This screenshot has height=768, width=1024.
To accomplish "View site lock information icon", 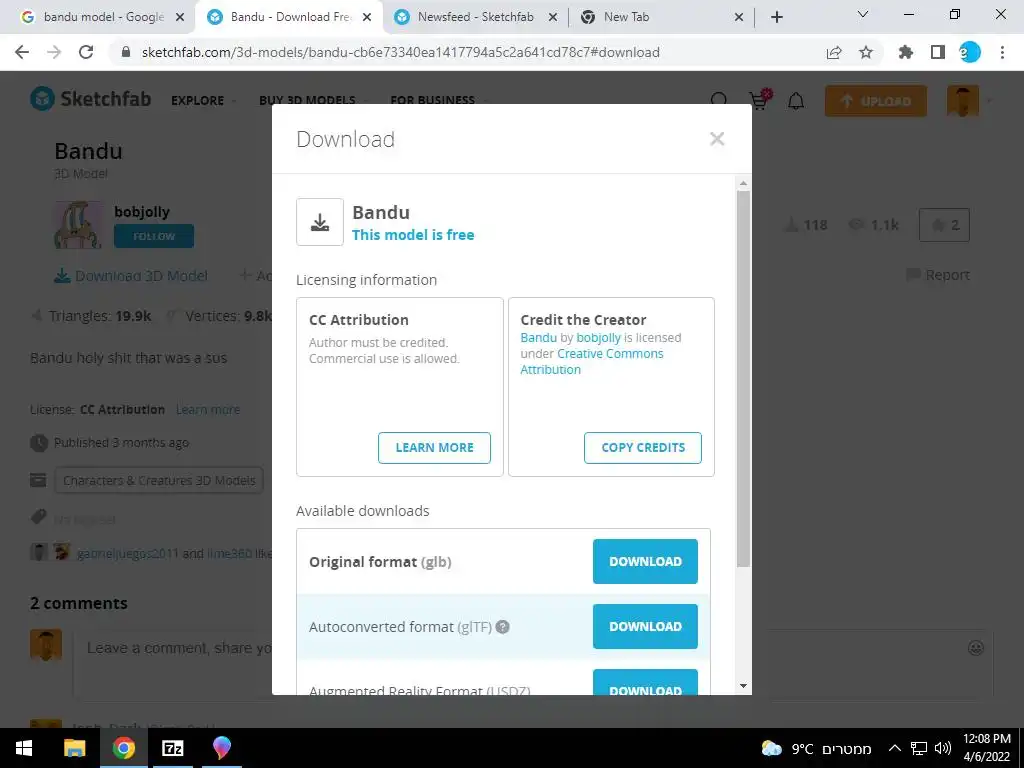I will click(126, 52).
